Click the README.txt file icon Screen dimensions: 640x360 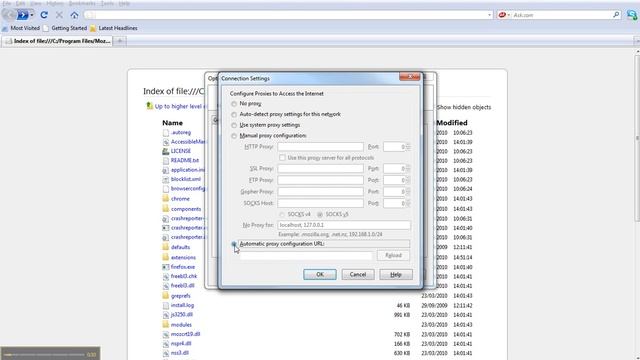click(x=165, y=160)
